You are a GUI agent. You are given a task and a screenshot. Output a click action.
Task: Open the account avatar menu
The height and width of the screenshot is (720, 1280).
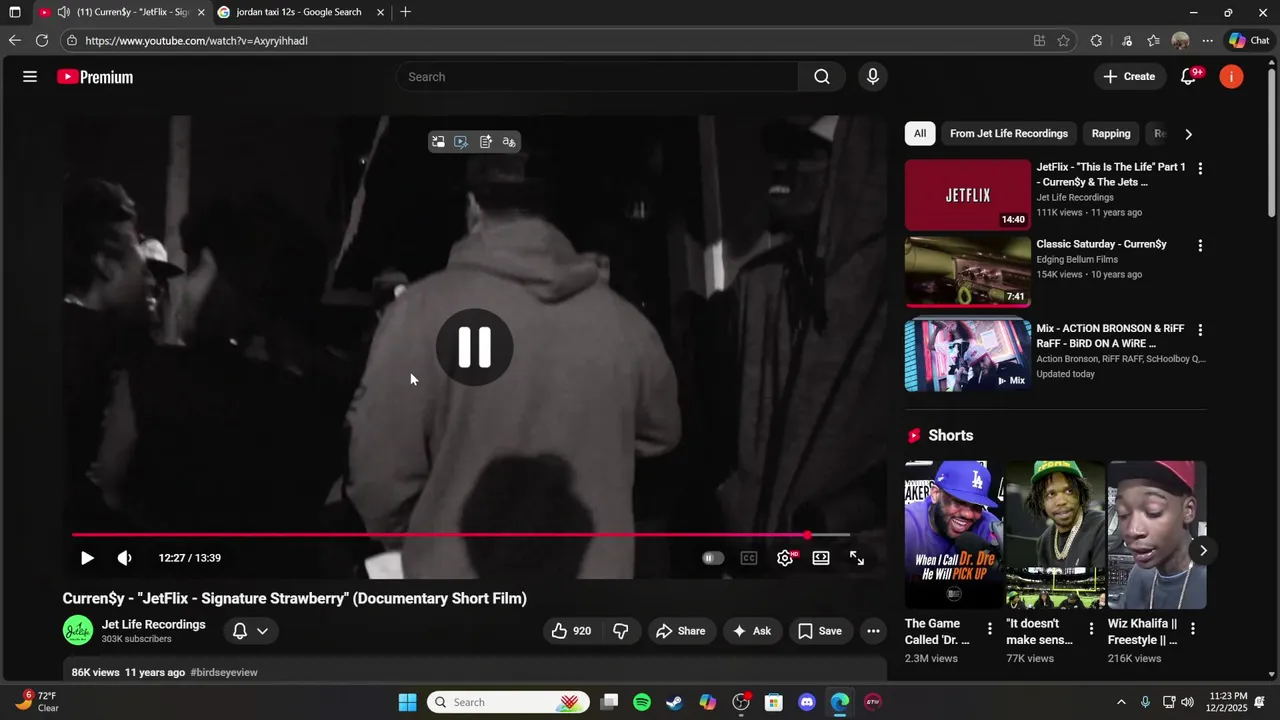(1232, 77)
